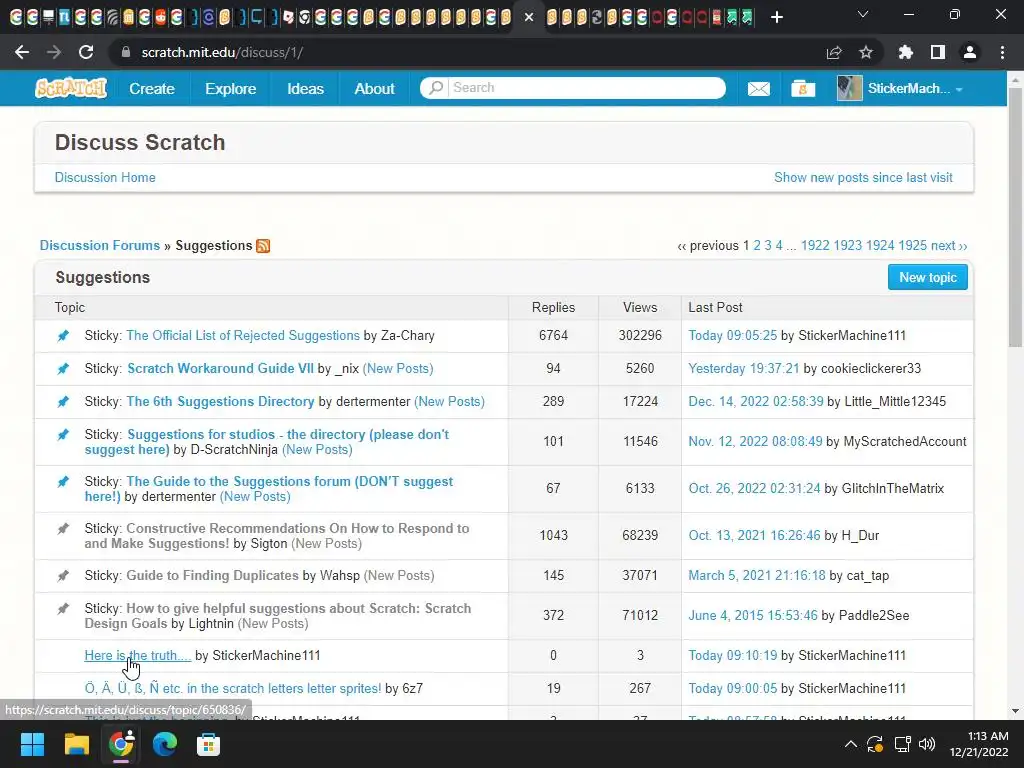
Task: Click the Scratch logo
Action: tap(71, 88)
